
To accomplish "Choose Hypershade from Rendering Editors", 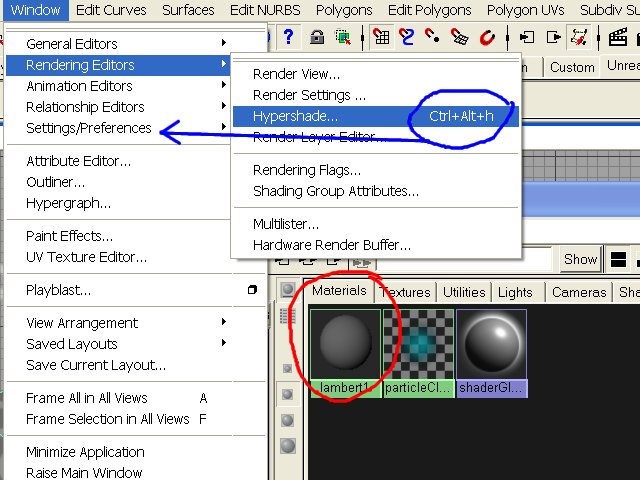I will coord(295,116).
